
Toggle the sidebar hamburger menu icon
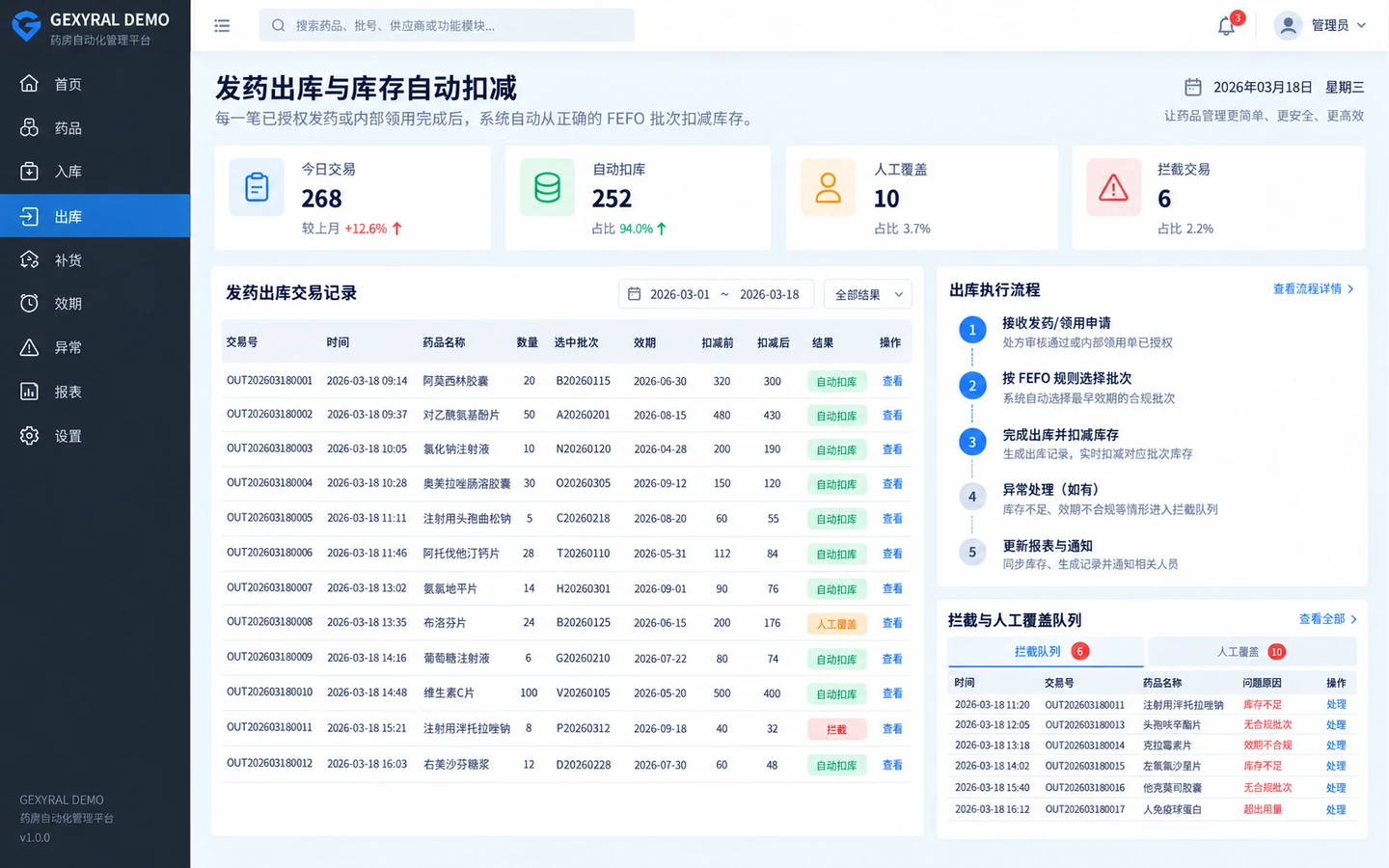pos(222,26)
